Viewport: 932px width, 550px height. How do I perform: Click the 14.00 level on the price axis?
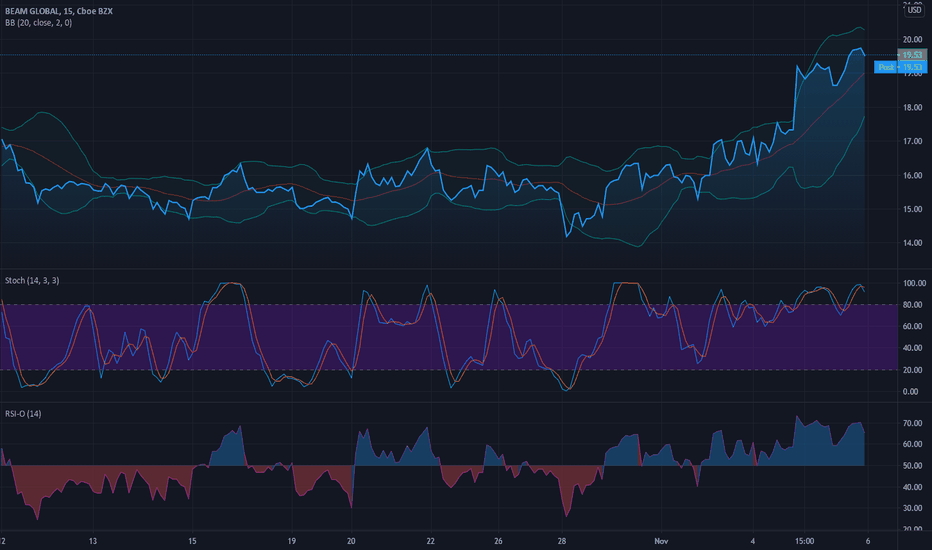912,243
